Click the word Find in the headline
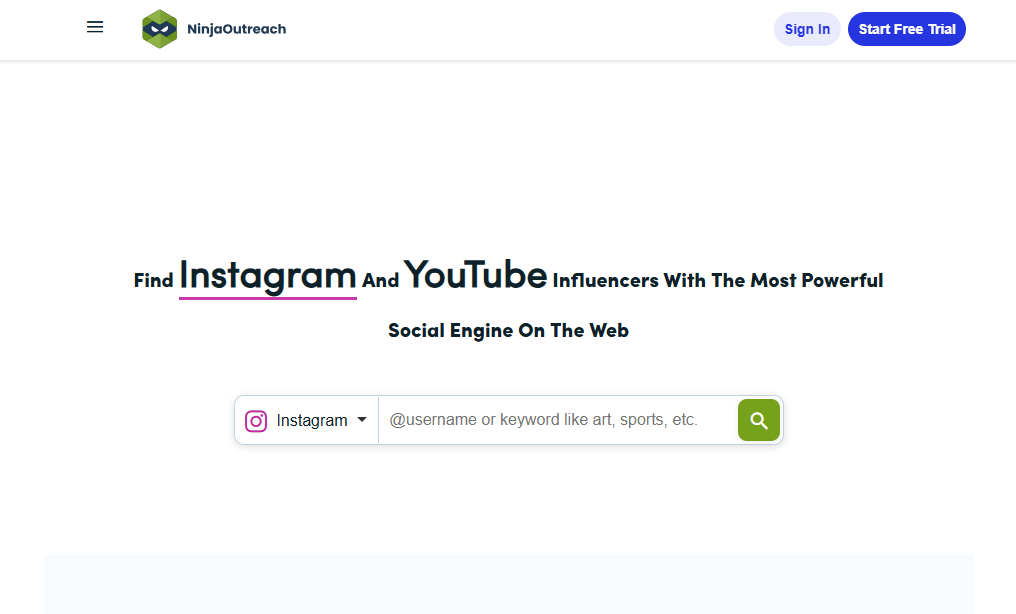 153,281
